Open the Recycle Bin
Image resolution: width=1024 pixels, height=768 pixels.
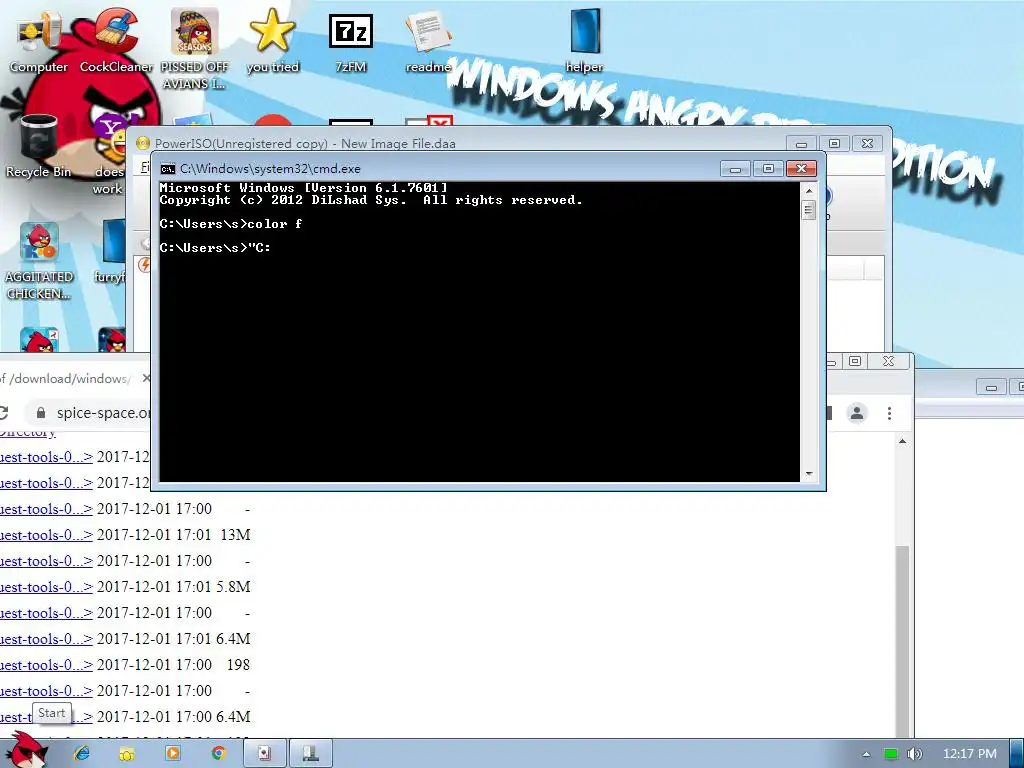[x=38, y=146]
